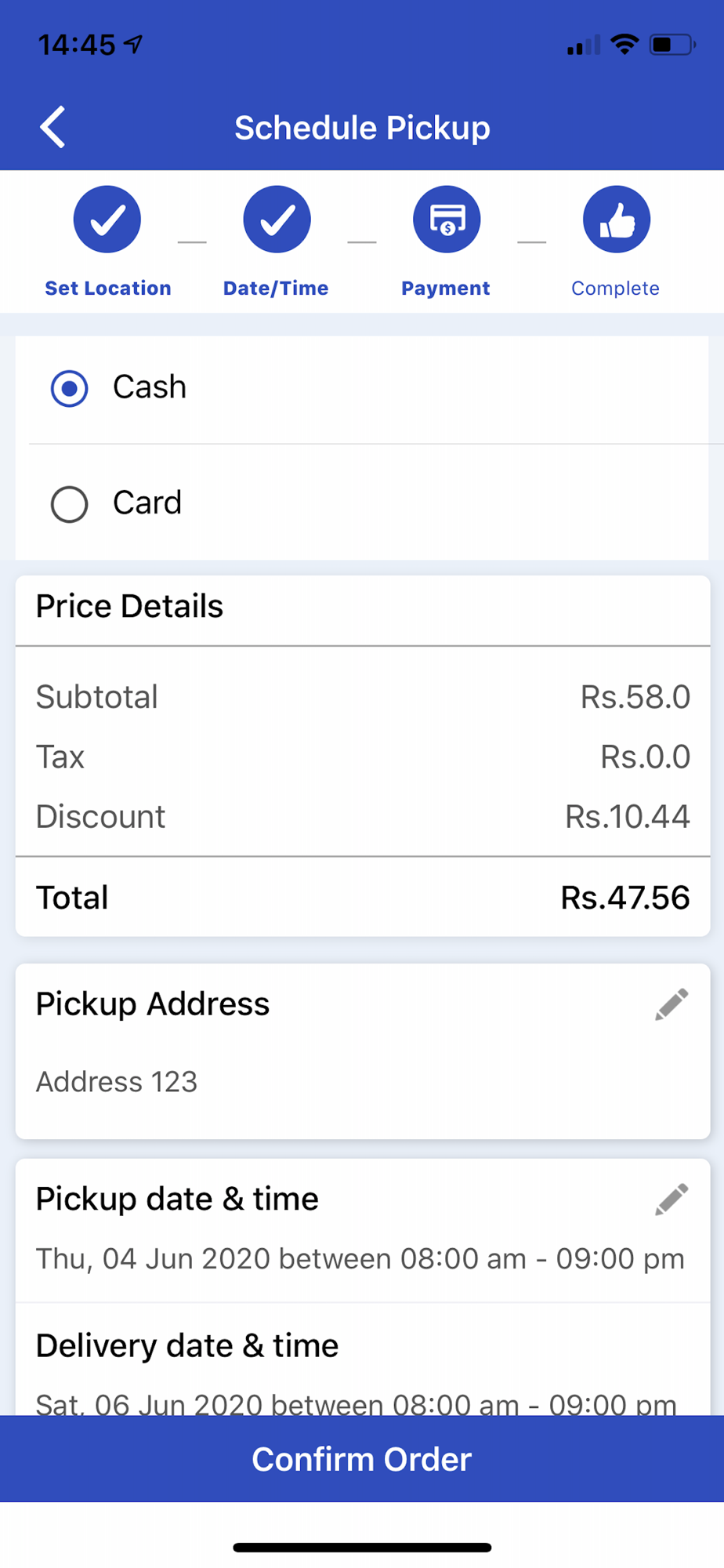Image resolution: width=724 pixels, height=1568 pixels.
Task: Open the Payment step label
Action: [446, 289]
